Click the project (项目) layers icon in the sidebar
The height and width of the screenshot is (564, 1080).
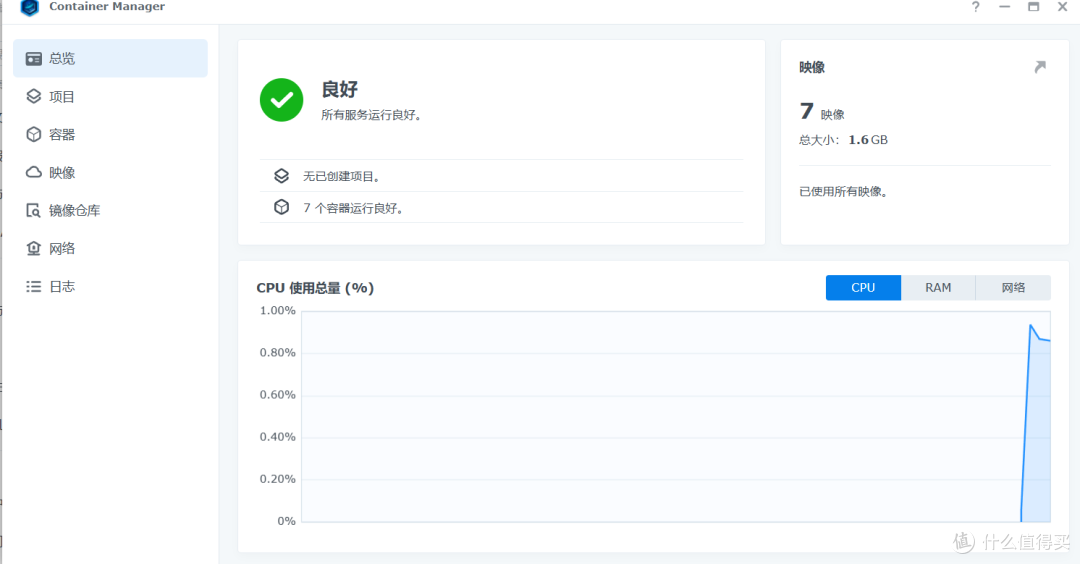pyautogui.click(x=34, y=96)
